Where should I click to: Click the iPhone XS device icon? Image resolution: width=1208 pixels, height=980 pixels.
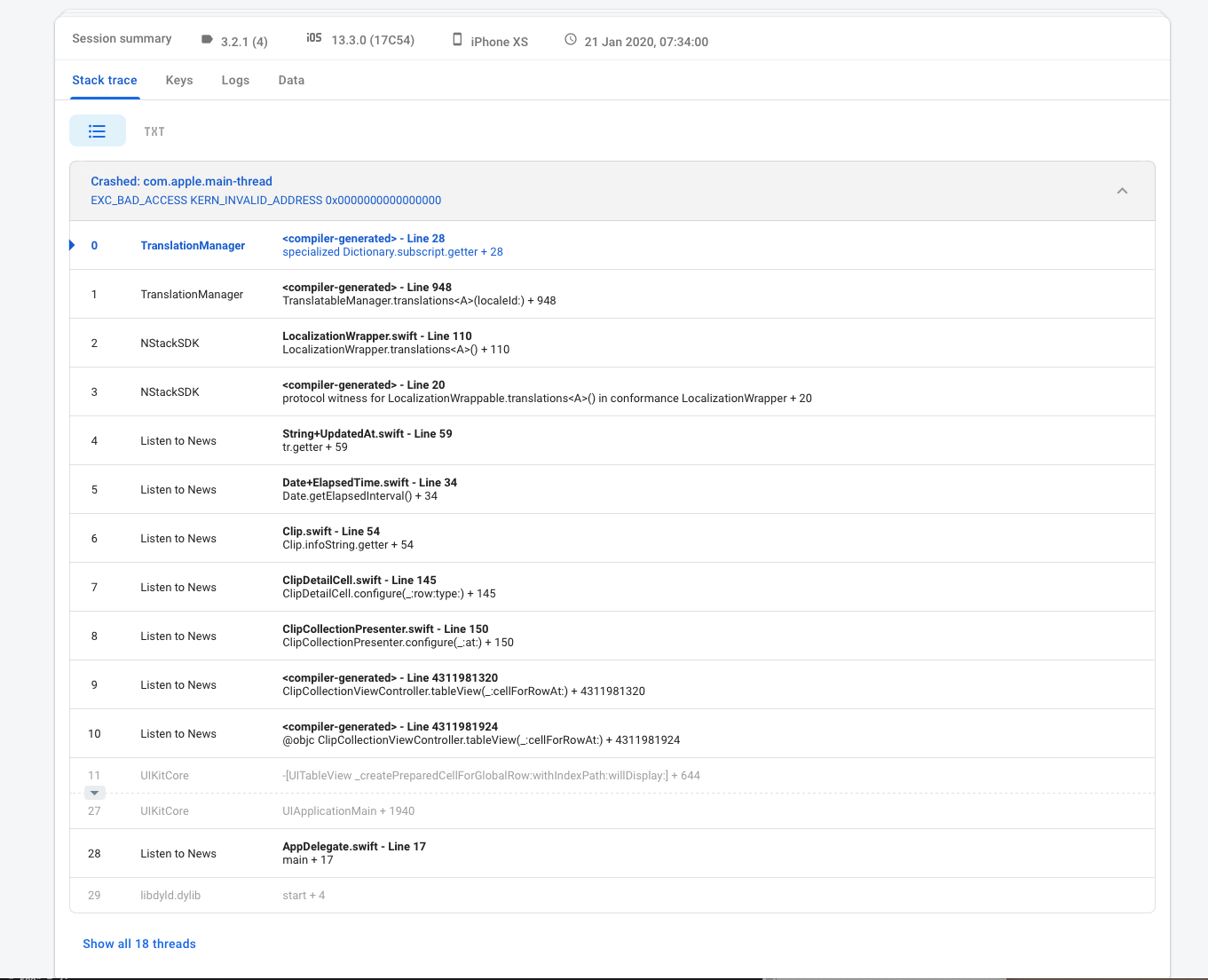pos(458,39)
